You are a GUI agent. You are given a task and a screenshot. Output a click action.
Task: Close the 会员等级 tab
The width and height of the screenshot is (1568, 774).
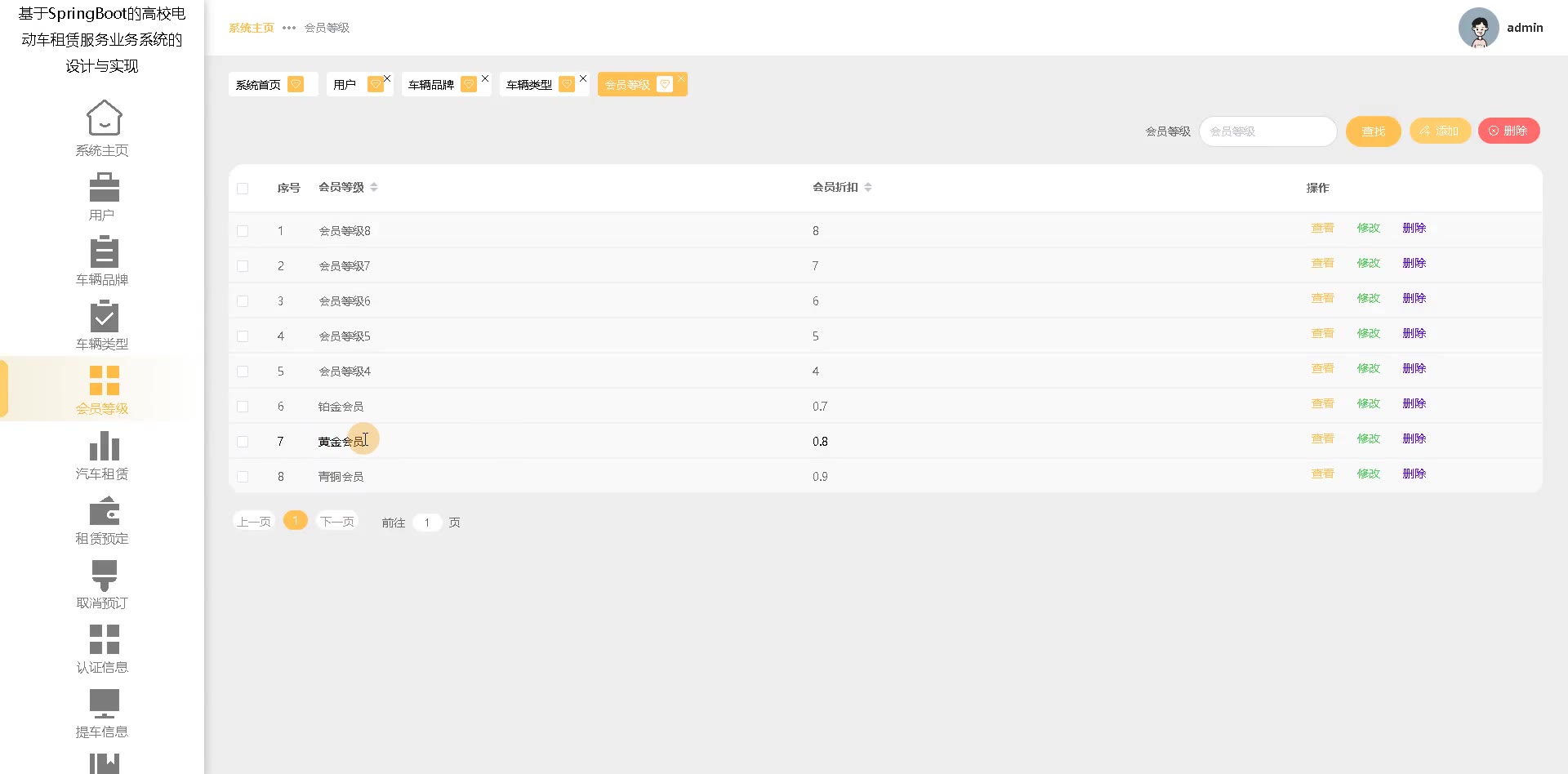tap(681, 78)
